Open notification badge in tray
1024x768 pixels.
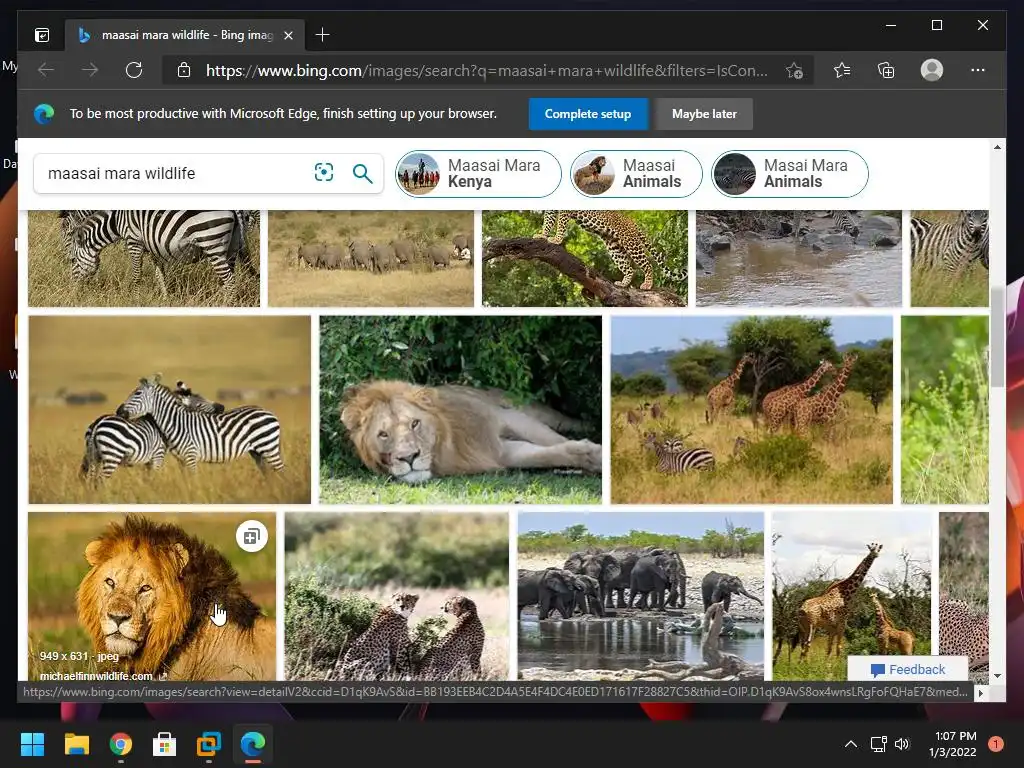pyautogui.click(x=996, y=744)
